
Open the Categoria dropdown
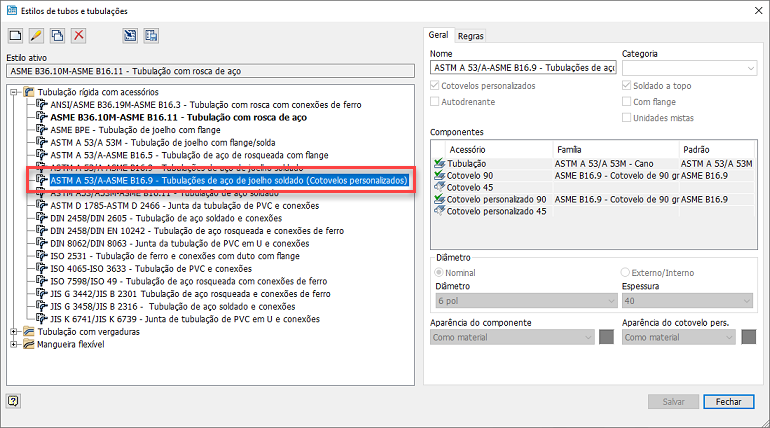(x=689, y=68)
